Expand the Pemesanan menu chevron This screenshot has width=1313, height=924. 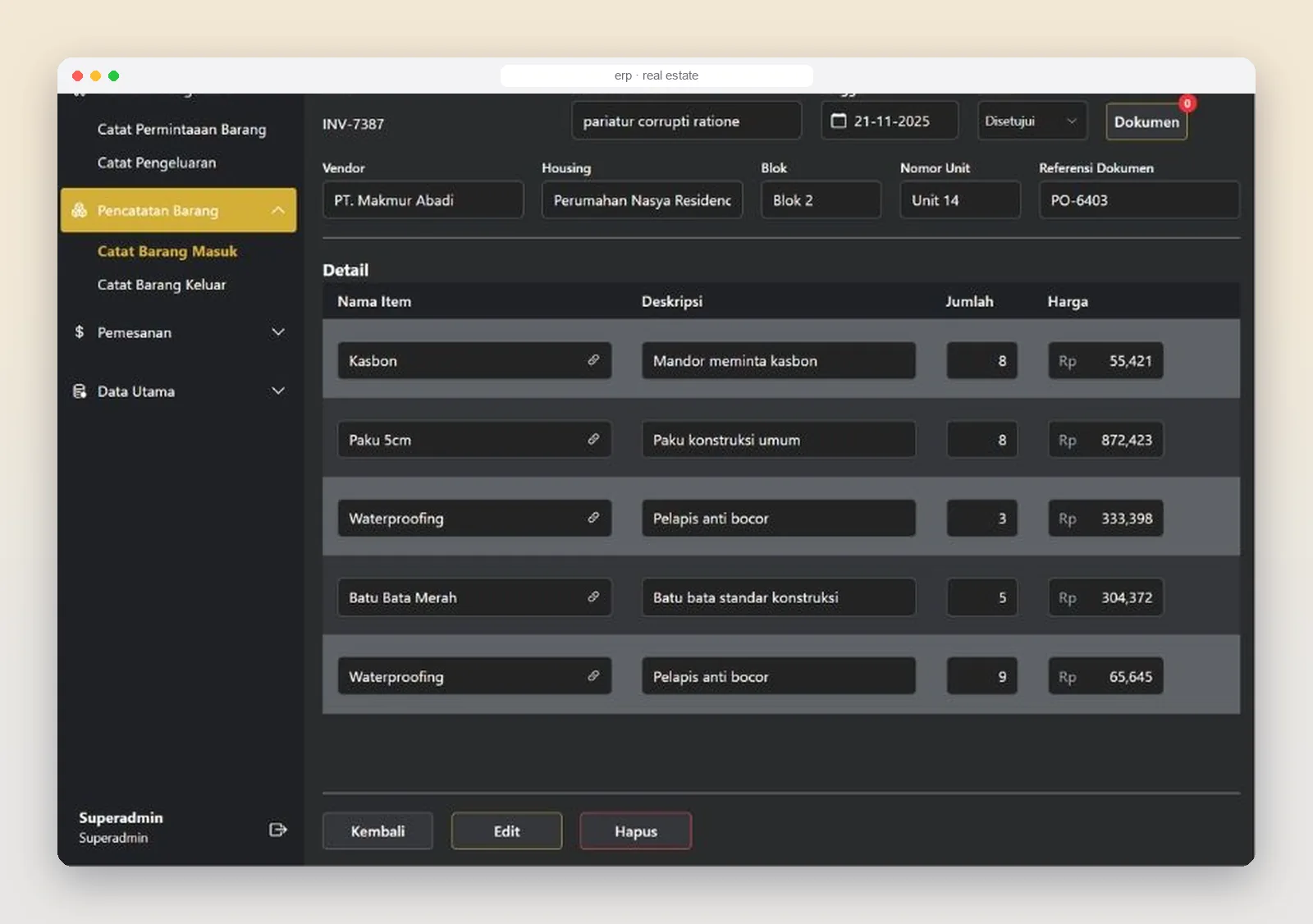(x=278, y=332)
